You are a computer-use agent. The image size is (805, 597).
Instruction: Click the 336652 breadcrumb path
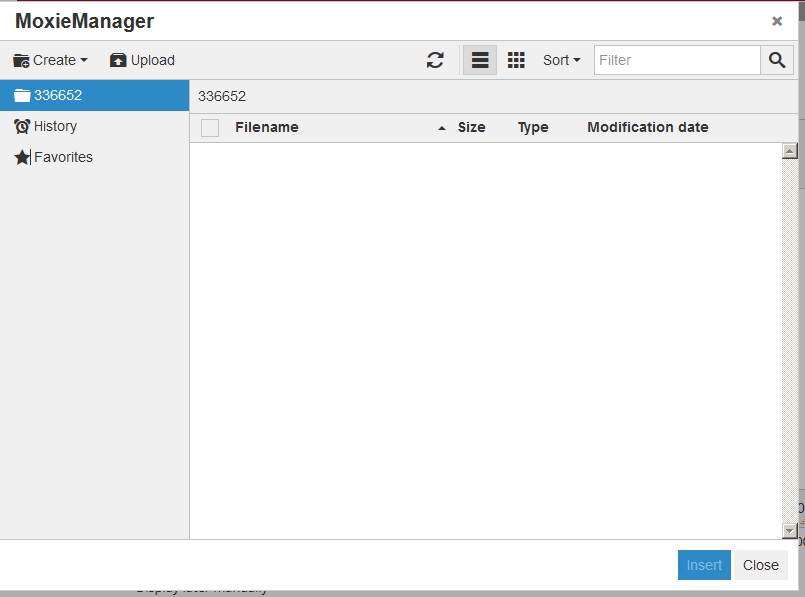click(222, 97)
